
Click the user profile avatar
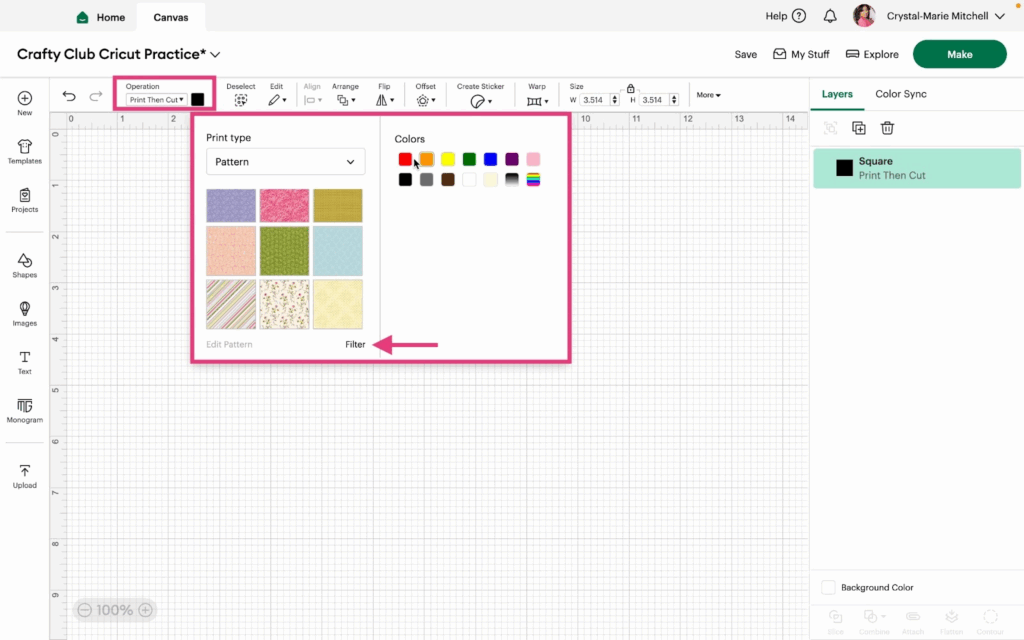pyautogui.click(x=864, y=16)
